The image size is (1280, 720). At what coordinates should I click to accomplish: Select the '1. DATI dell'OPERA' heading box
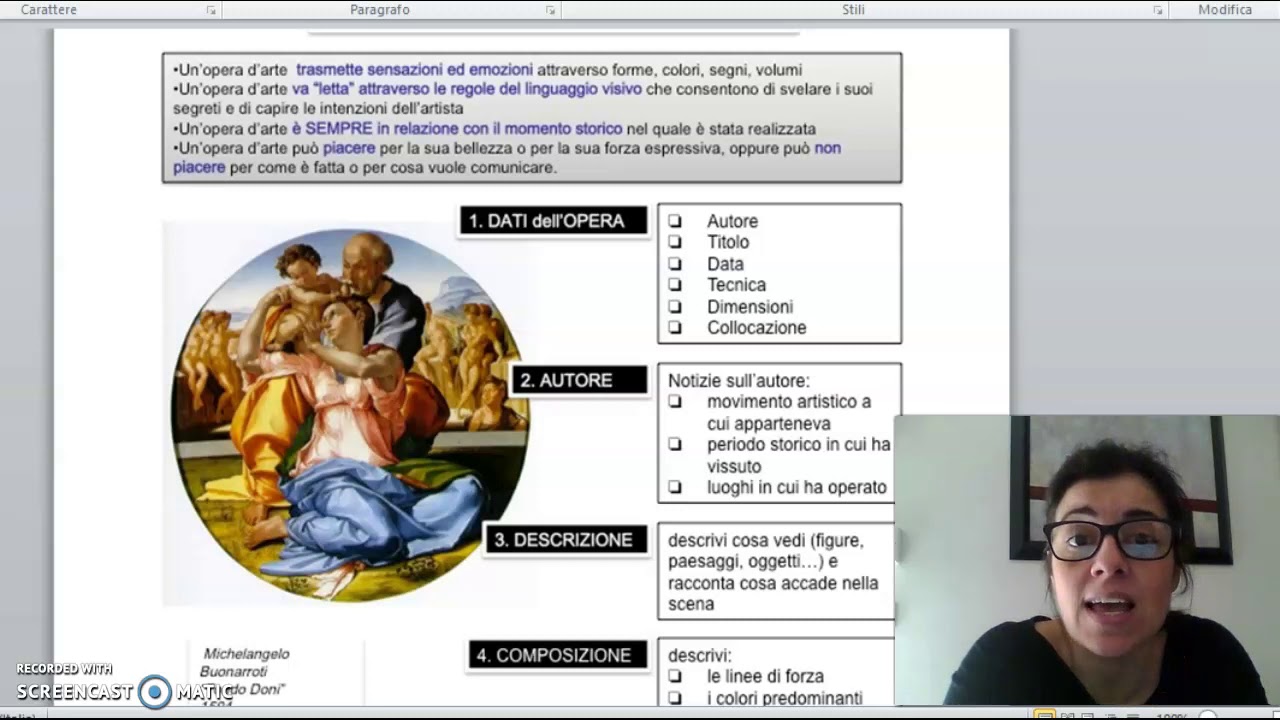tap(554, 221)
